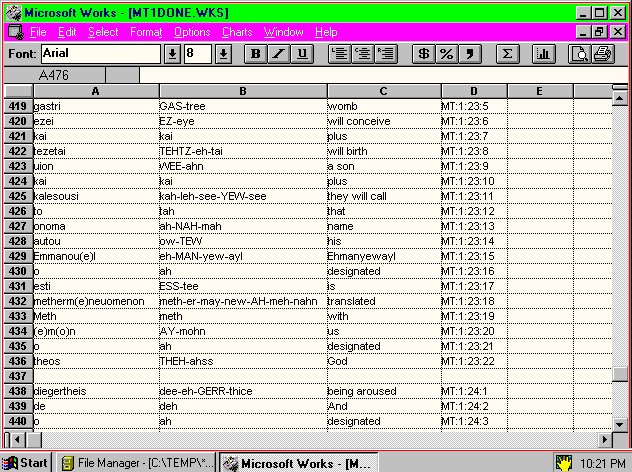Click the select-all corner box
632x472 pixels.
click(18, 91)
